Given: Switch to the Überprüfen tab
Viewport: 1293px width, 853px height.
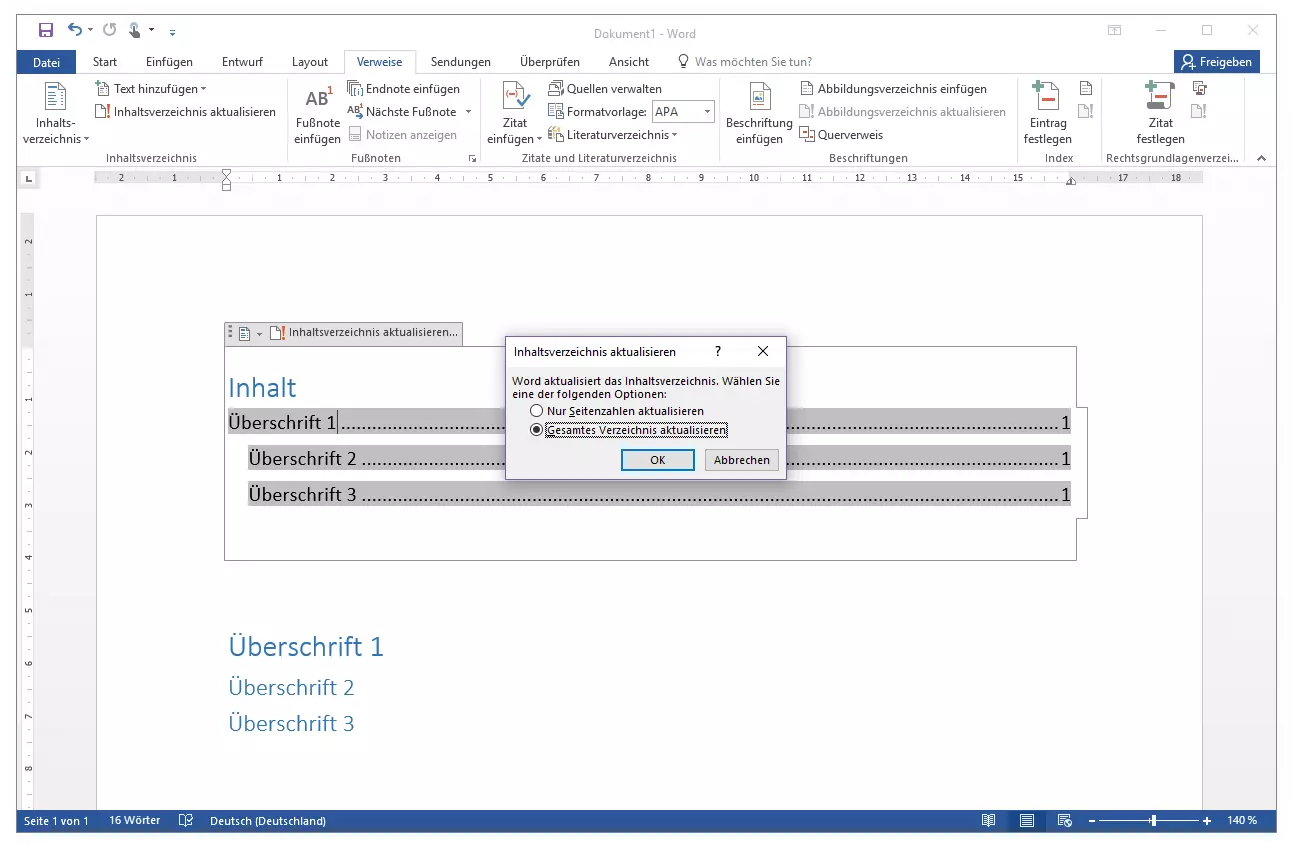Looking at the screenshot, I should click(x=550, y=62).
